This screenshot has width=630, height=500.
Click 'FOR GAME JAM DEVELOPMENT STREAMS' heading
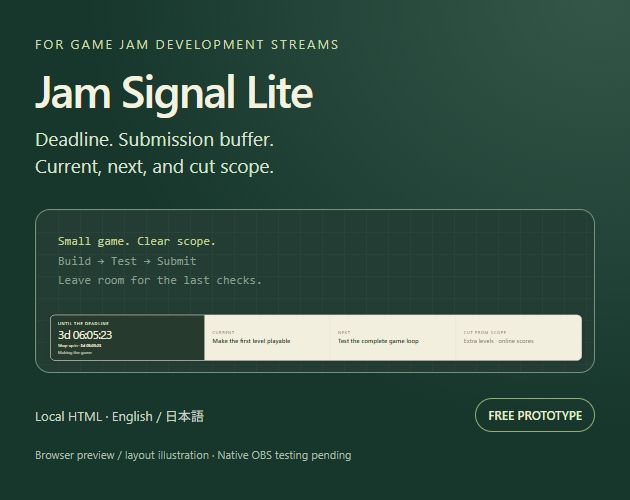coord(187,45)
